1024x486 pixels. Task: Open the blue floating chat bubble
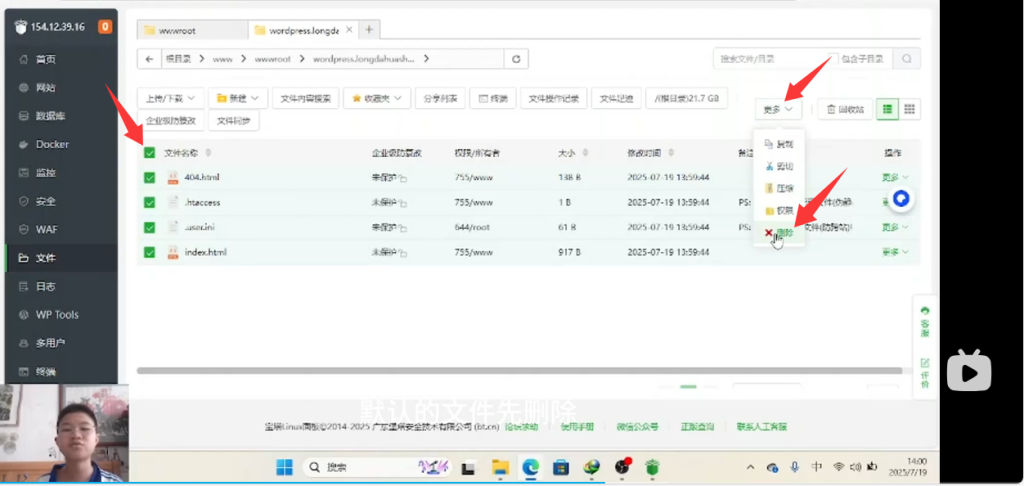point(901,199)
